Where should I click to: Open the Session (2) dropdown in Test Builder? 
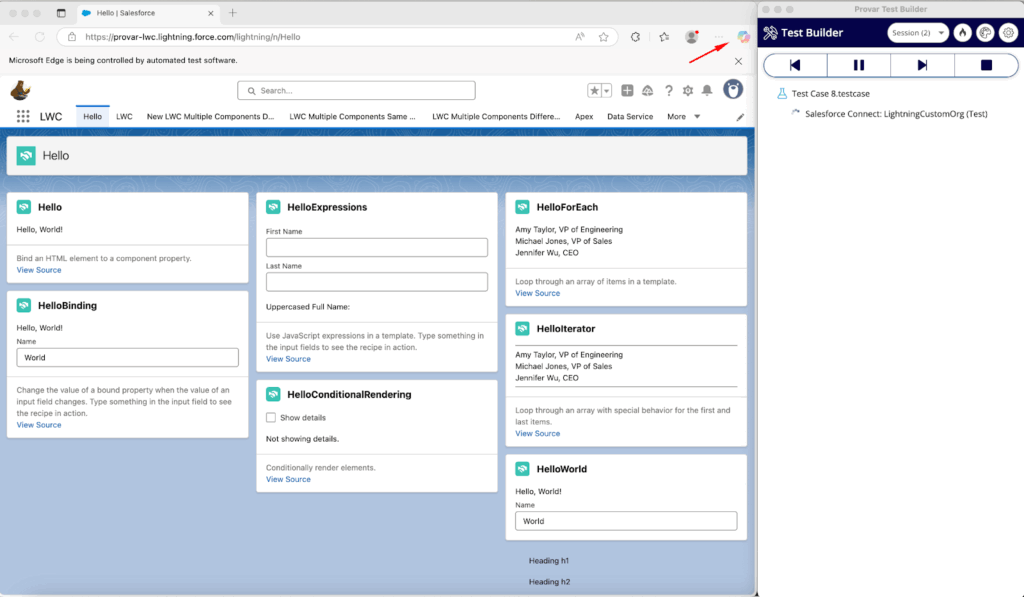pos(918,33)
